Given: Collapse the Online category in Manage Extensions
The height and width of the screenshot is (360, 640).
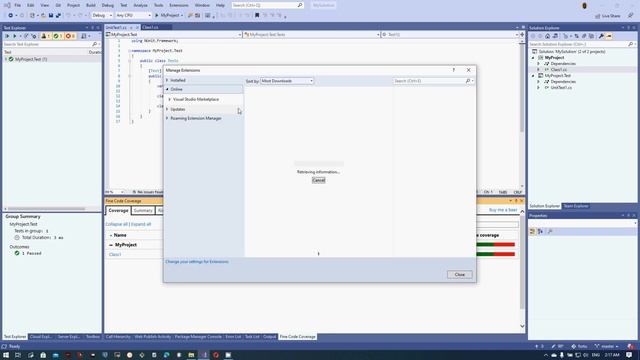Looking at the screenshot, I should [167, 89].
